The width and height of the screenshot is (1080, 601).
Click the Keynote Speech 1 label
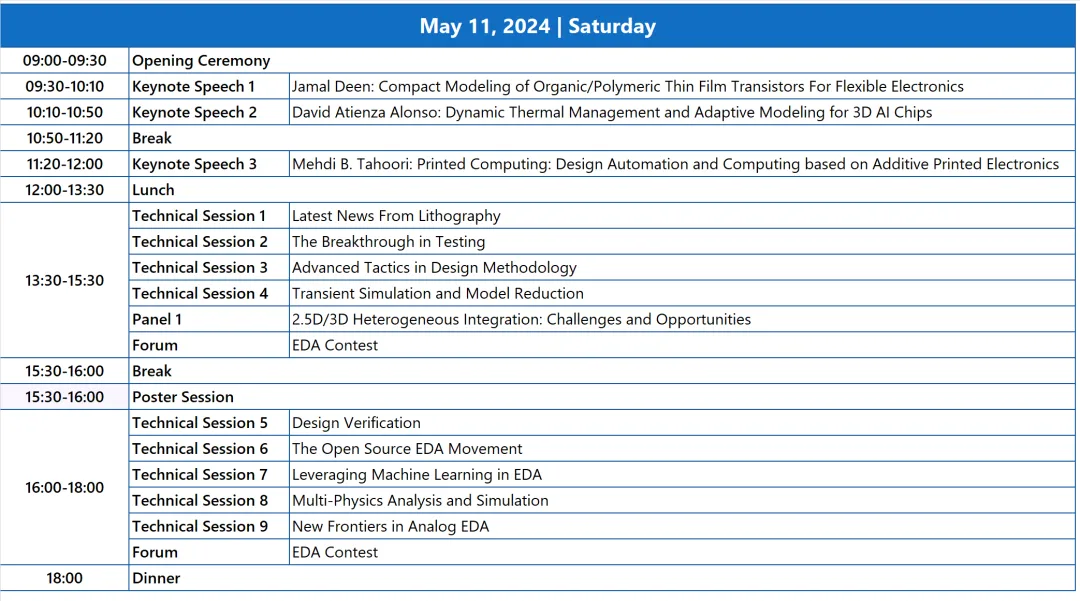click(x=194, y=87)
